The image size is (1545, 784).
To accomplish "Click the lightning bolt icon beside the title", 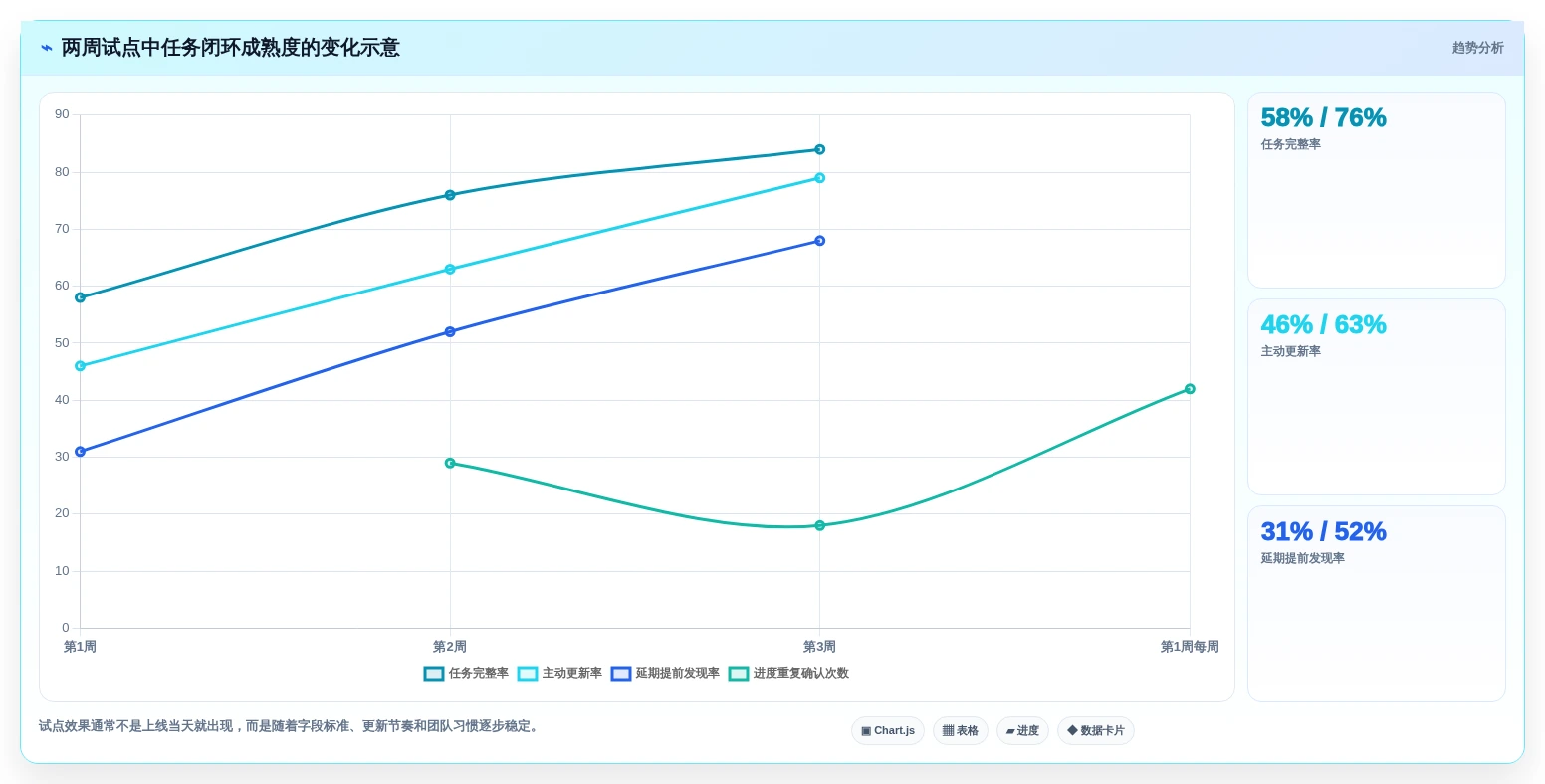I will [47, 48].
